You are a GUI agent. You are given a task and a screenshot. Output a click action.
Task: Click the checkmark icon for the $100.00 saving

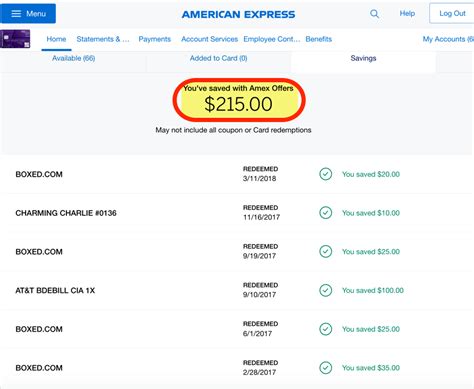pos(326,290)
